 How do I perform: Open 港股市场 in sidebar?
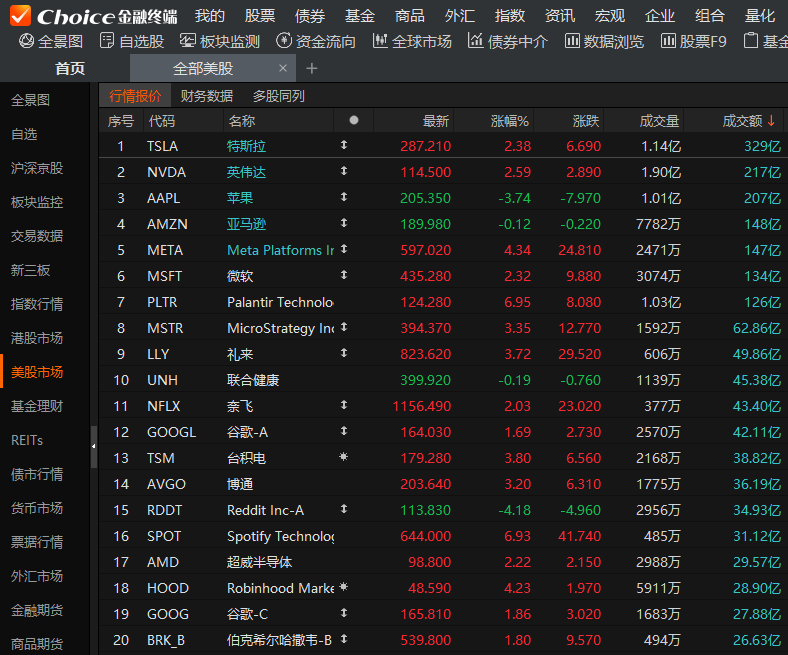[x=37, y=338]
